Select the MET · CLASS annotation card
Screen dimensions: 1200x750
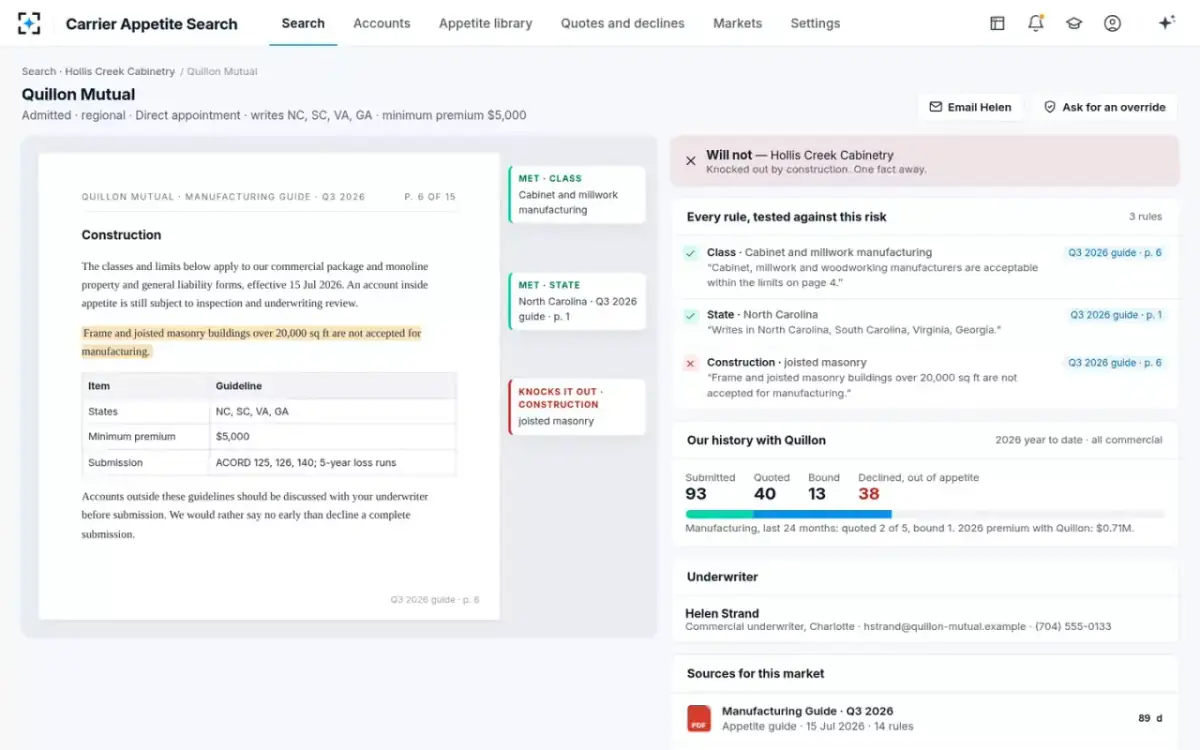[577, 194]
